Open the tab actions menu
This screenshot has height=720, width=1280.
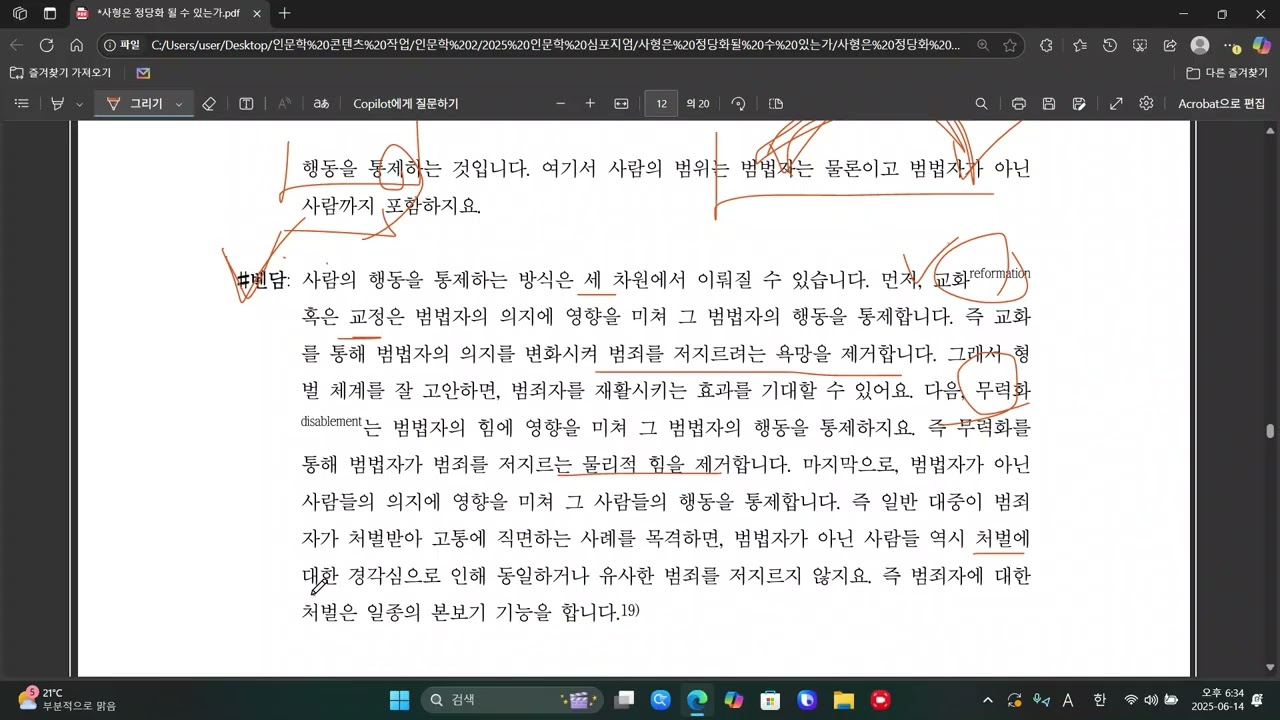click(50, 14)
